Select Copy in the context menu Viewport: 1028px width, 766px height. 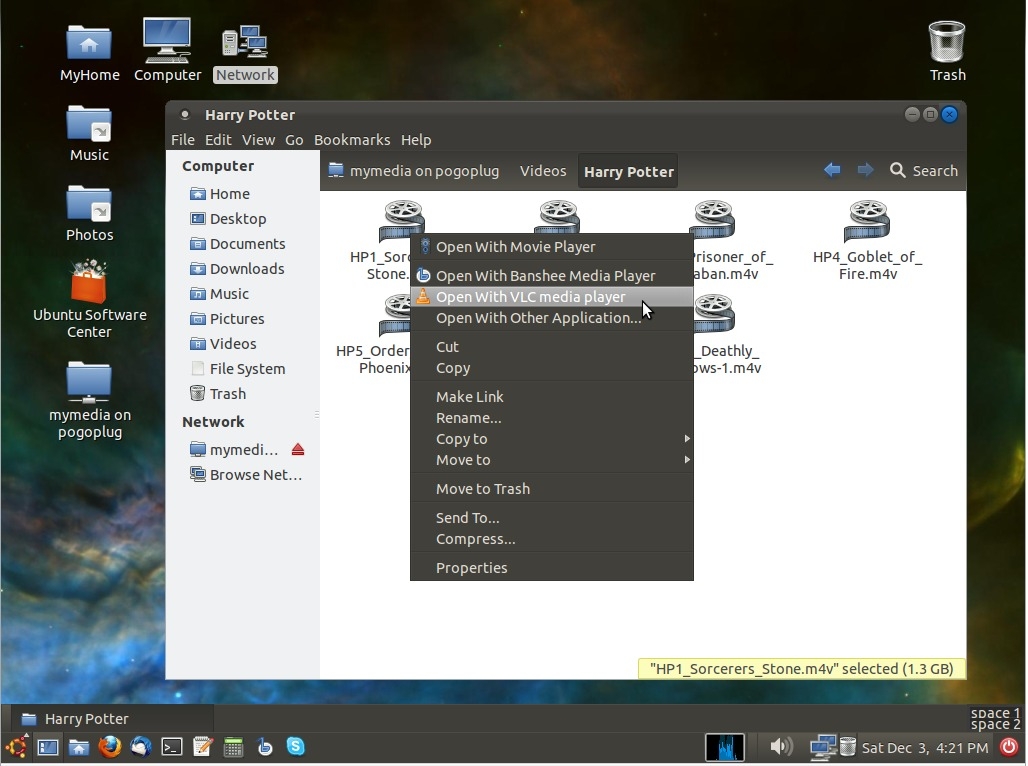[551, 367]
